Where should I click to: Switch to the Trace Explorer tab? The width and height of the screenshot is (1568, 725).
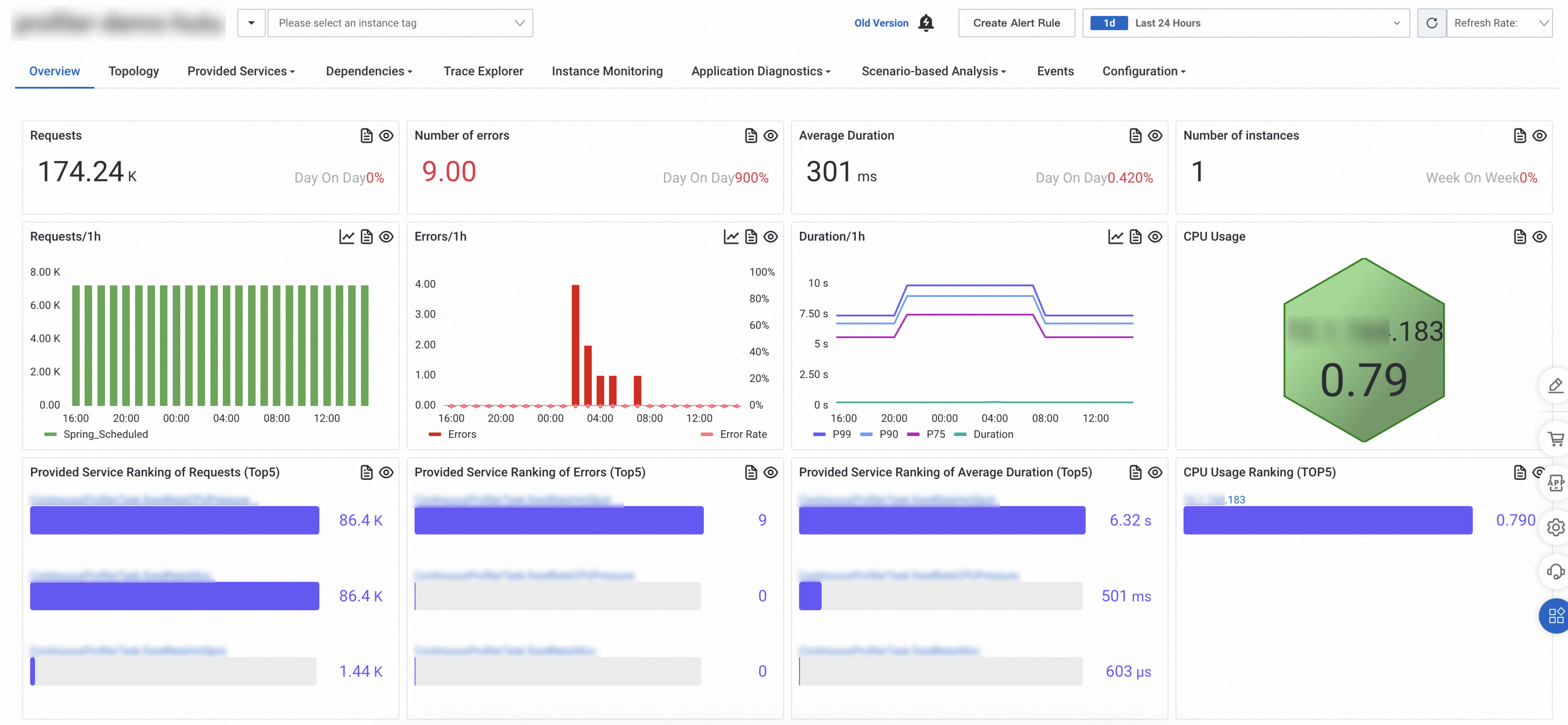click(483, 71)
